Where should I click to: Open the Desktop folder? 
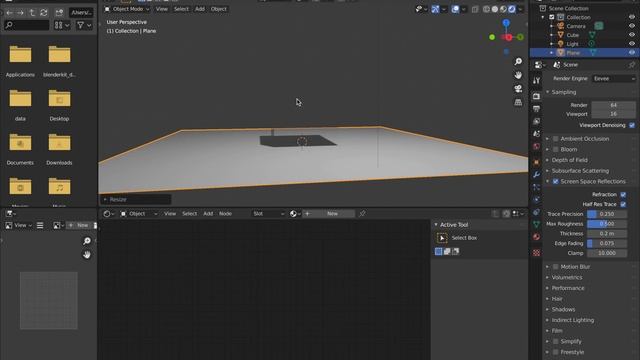click(59, 105)
